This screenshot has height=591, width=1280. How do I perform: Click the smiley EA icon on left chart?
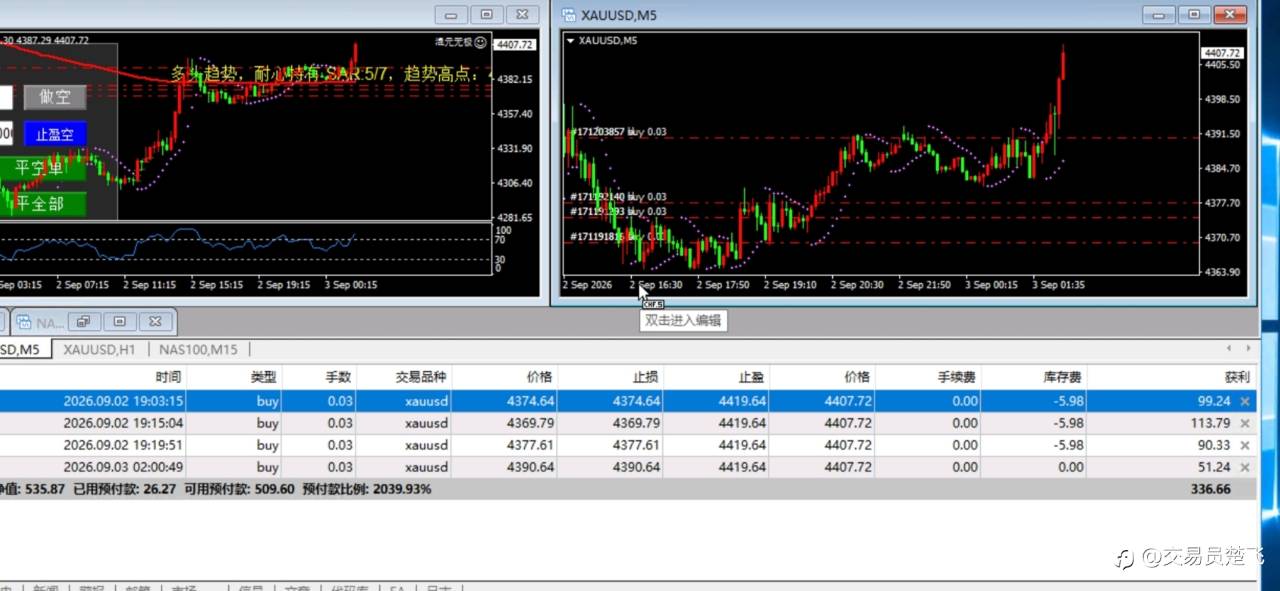pos(481,42)
